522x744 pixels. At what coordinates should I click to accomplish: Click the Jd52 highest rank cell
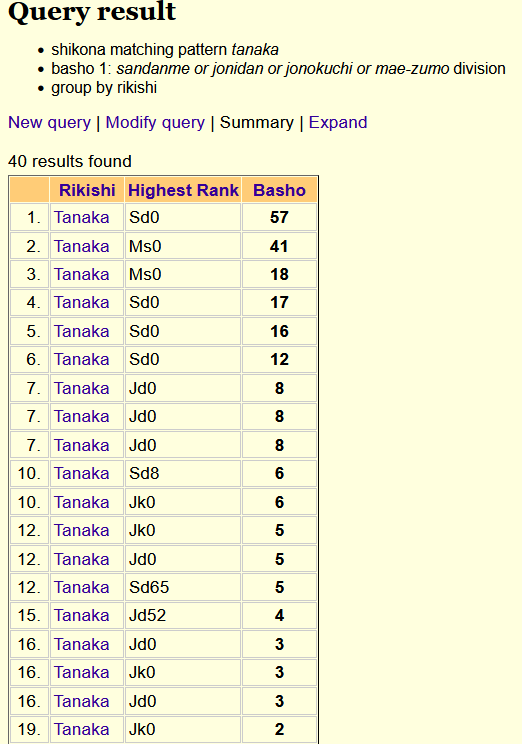coord(183,615)
